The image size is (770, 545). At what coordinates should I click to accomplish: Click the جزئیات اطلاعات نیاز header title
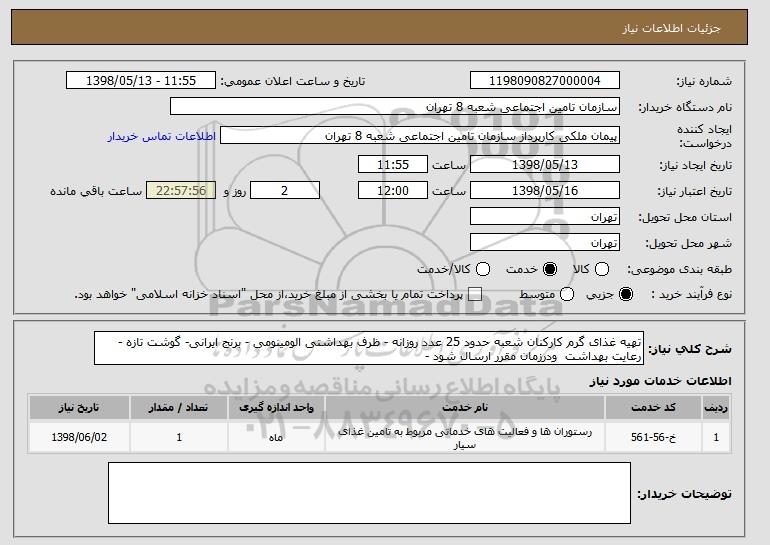(672, 28)
